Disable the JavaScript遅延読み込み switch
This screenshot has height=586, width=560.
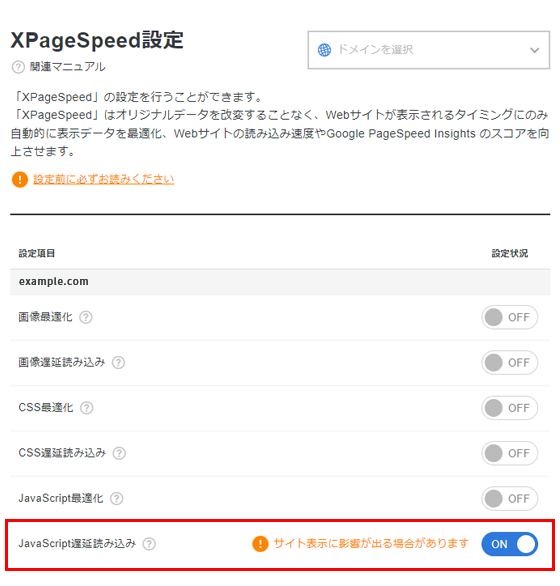point(510,544)
